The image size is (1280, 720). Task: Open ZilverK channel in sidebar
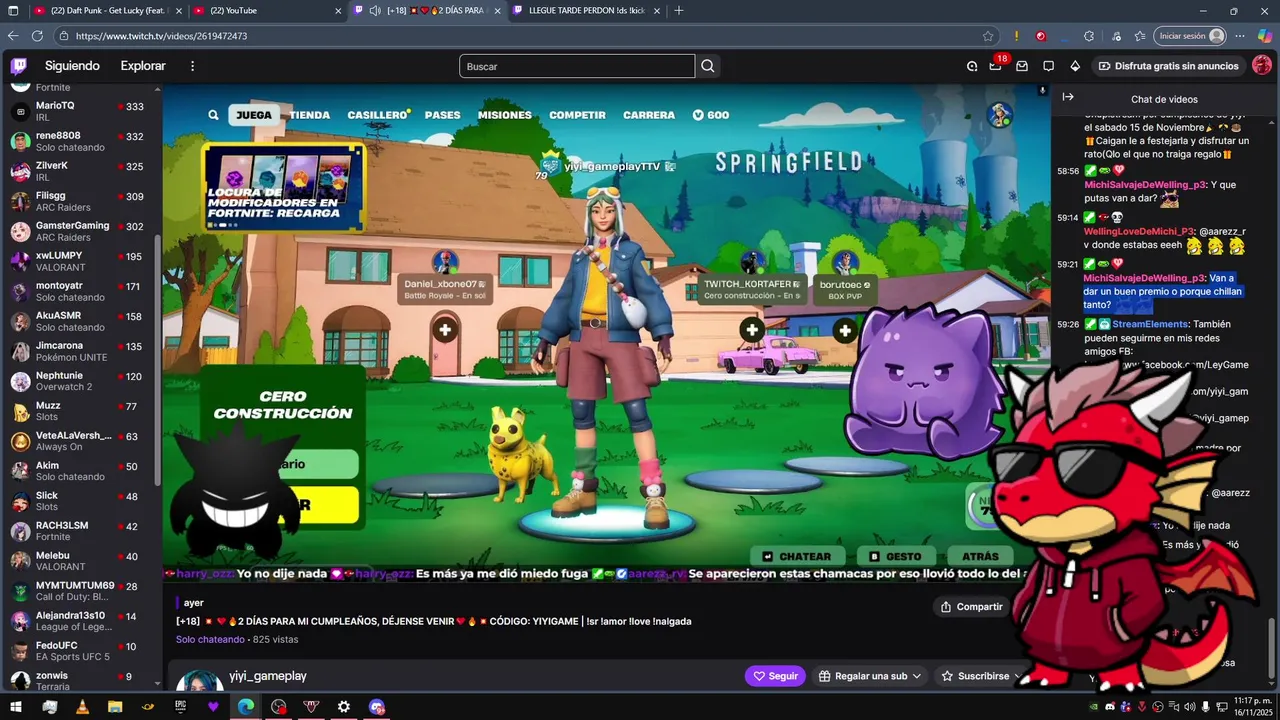coord(80,171)
